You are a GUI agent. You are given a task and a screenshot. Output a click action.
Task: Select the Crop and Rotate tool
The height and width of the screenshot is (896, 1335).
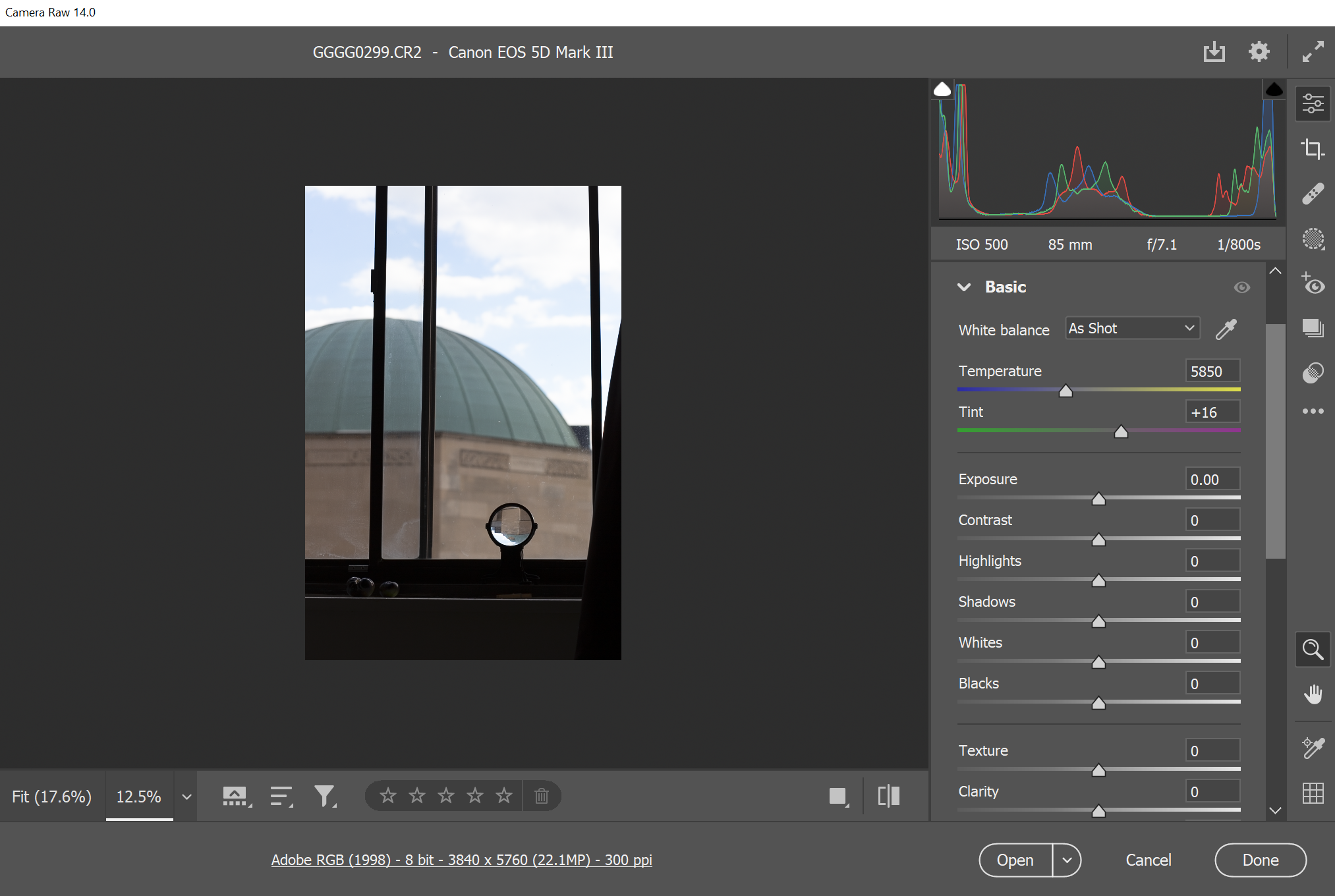point(1313,150)
